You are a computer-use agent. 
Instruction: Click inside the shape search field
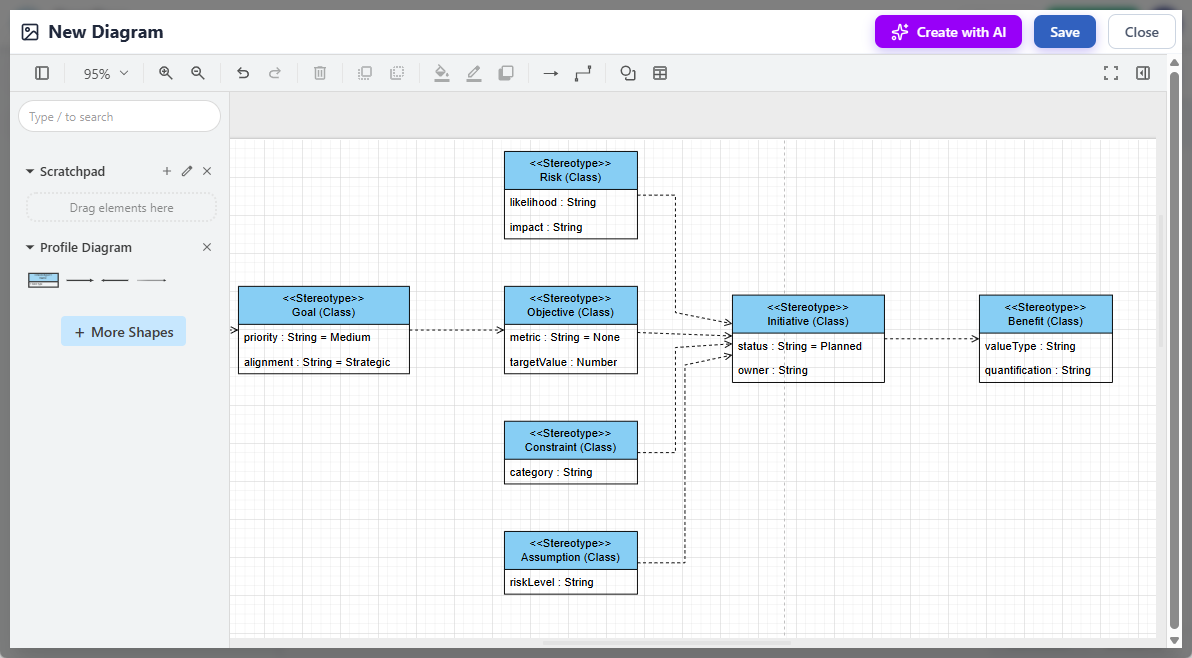click(119, 115)
